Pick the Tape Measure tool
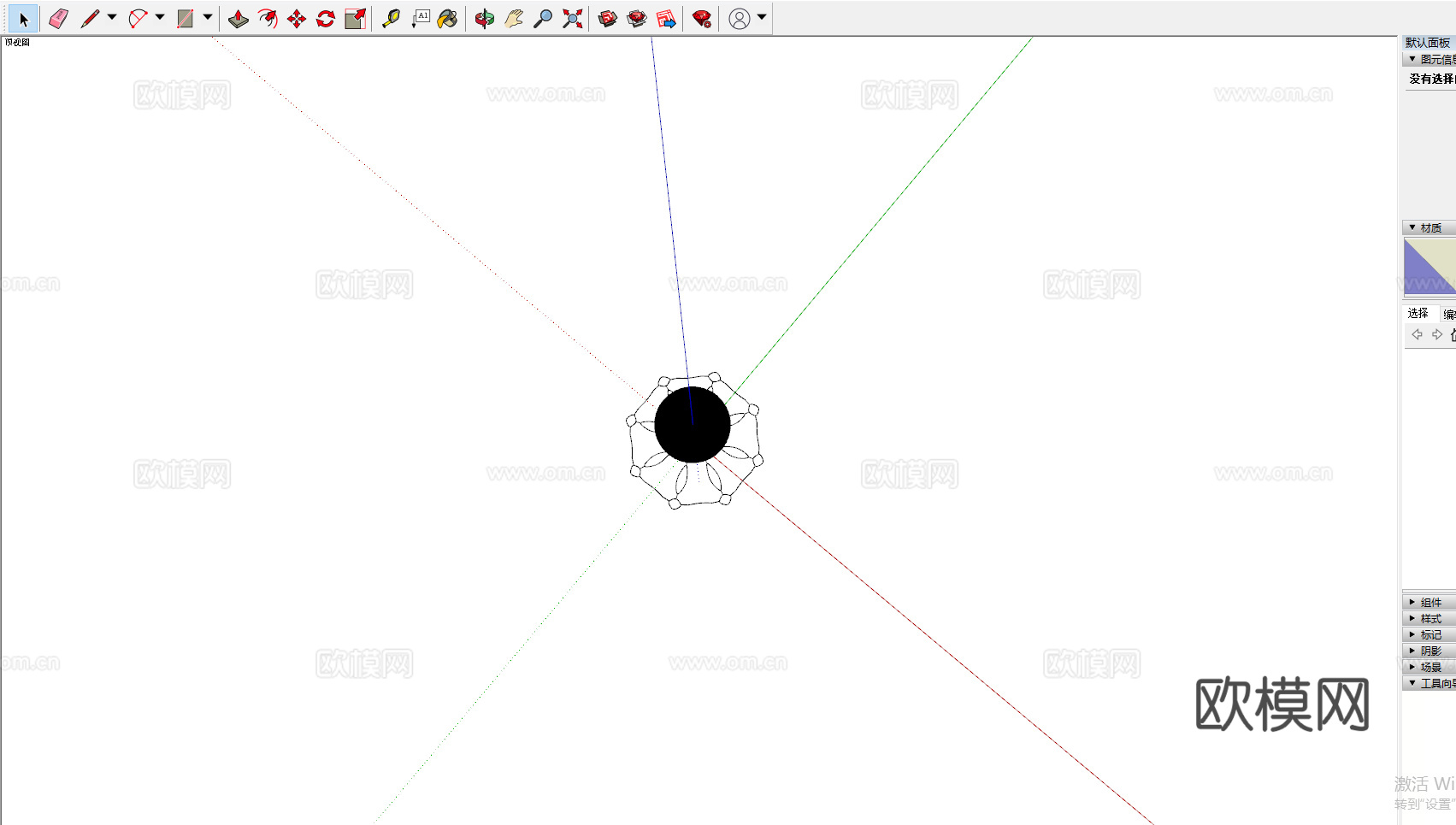Screen dimensions: 1456x825 pyautogui.click(x=391, y=19)
